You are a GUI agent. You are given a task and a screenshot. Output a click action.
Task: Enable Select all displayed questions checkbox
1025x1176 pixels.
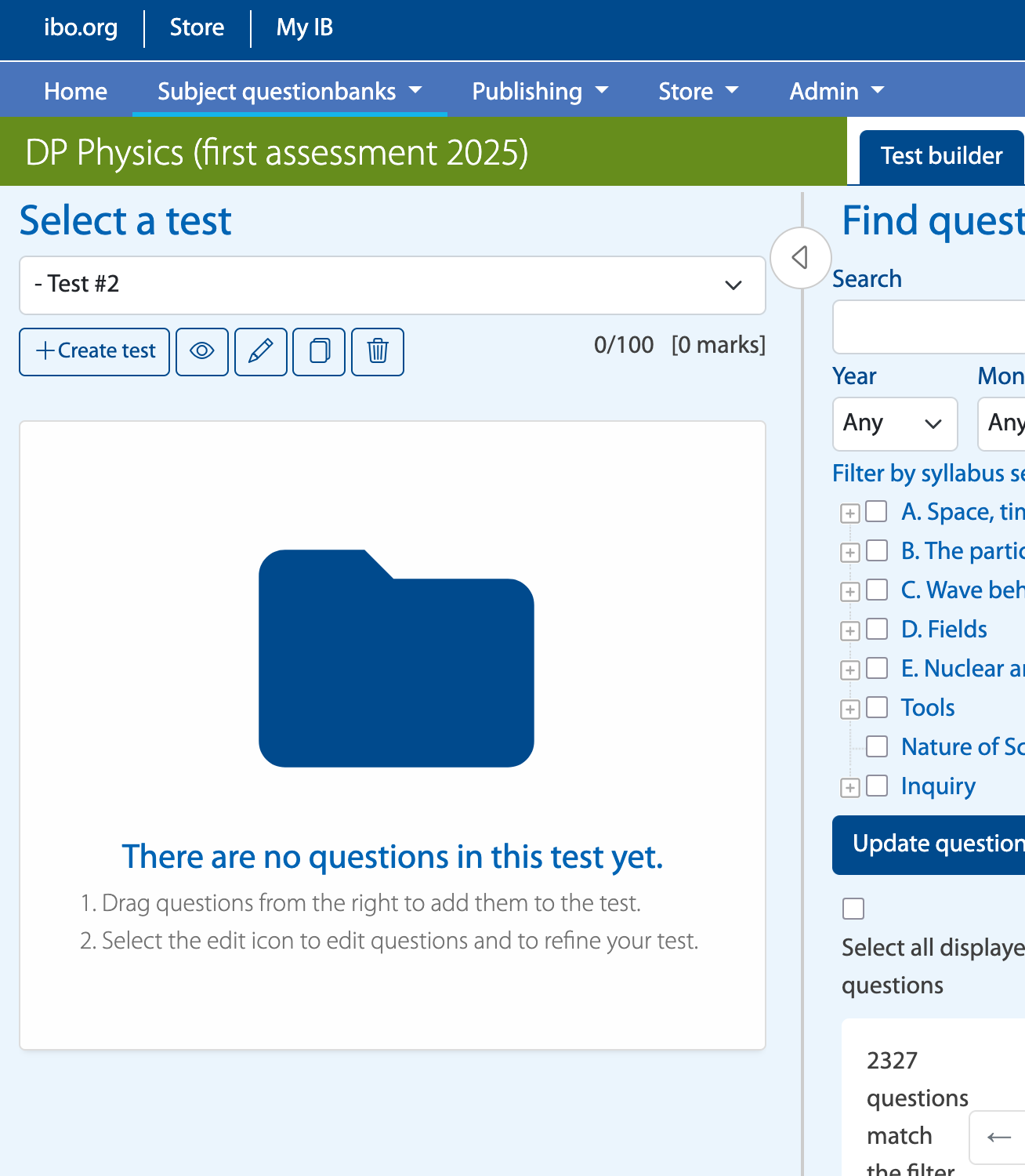(x=853, y=909)
